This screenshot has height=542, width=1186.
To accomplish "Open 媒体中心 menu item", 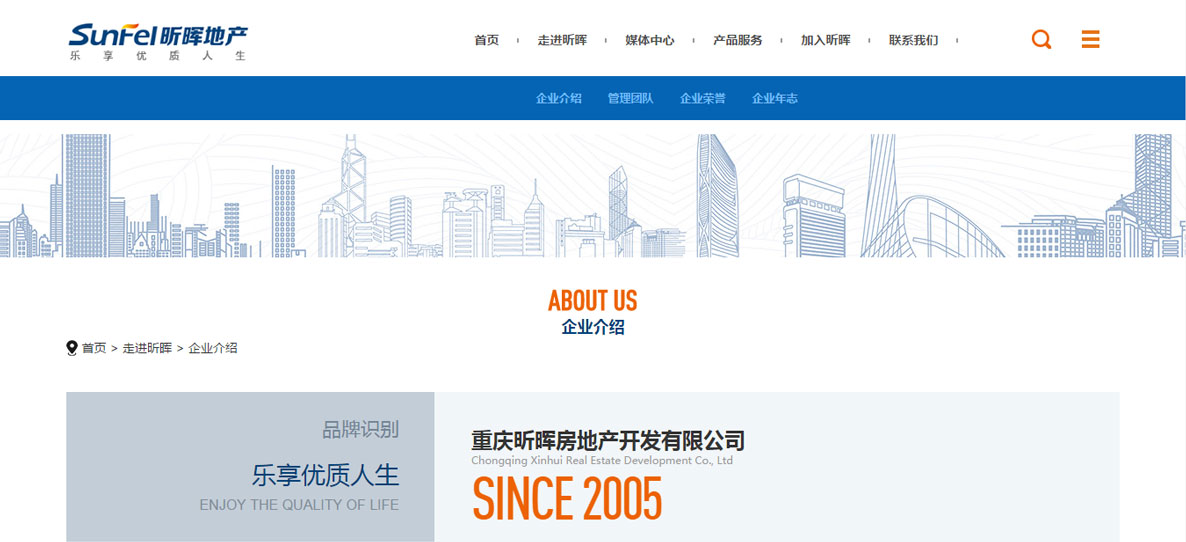I will pyautogui.click(x=650, y=40).
